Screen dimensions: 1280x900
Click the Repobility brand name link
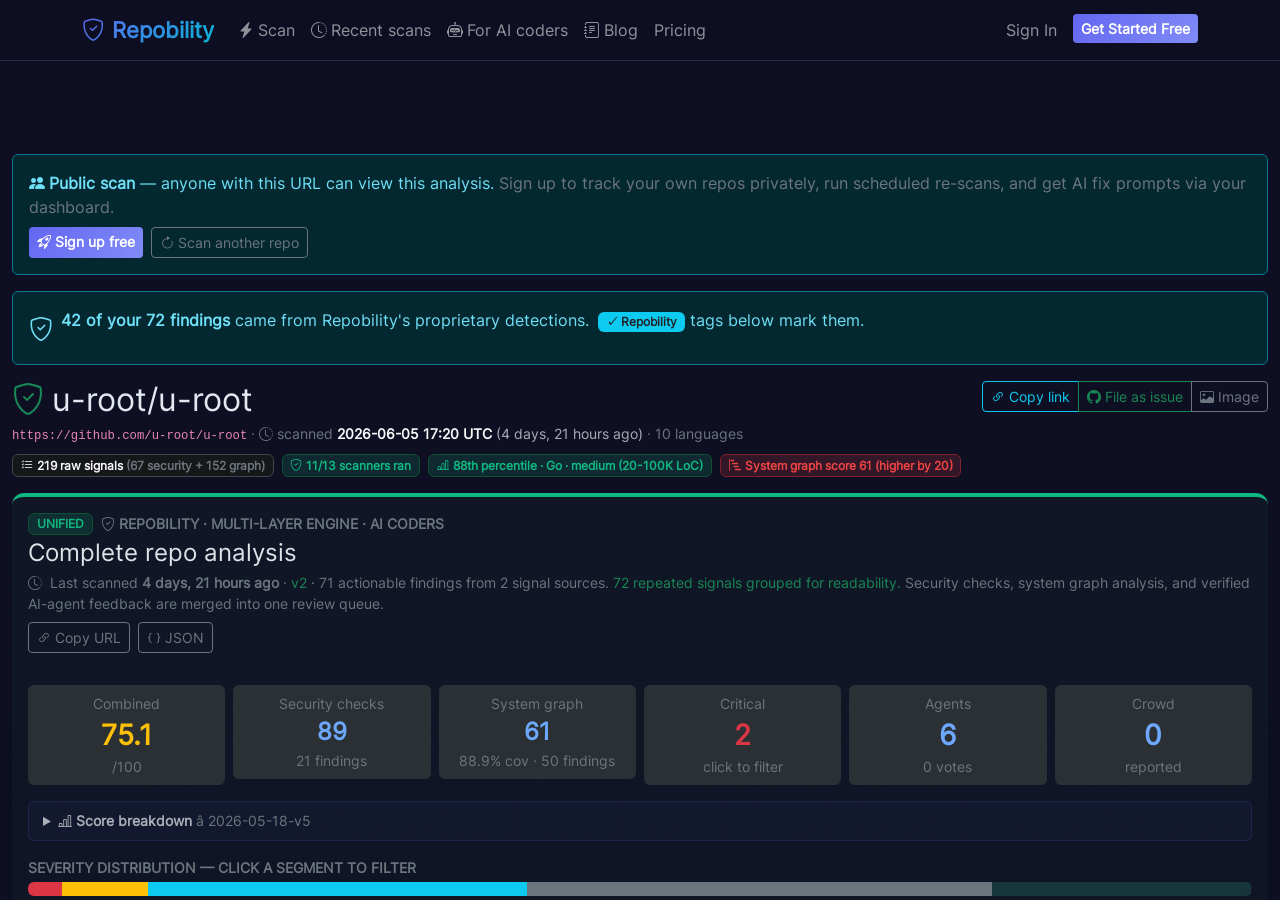pos(163,30)
